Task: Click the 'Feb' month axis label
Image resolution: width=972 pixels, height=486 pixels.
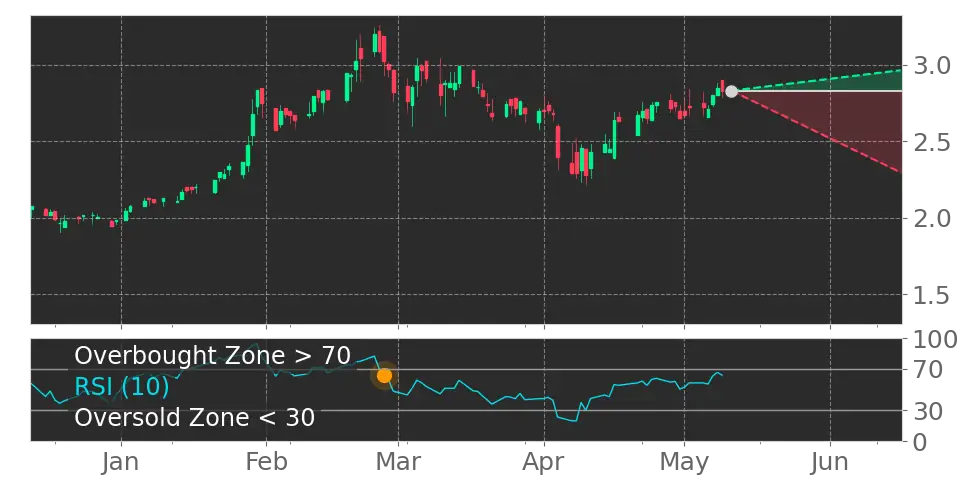Action: pos(267,462)
